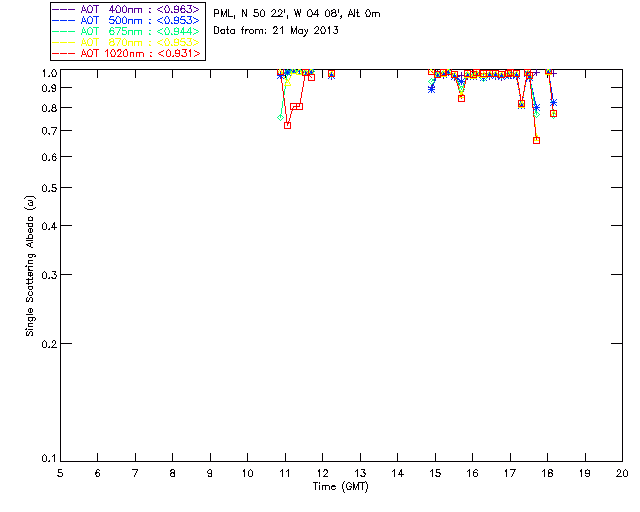Click the AOT 870nm legend entry
The height and width of the screenshot is (512, 640).
coord(126,42)
